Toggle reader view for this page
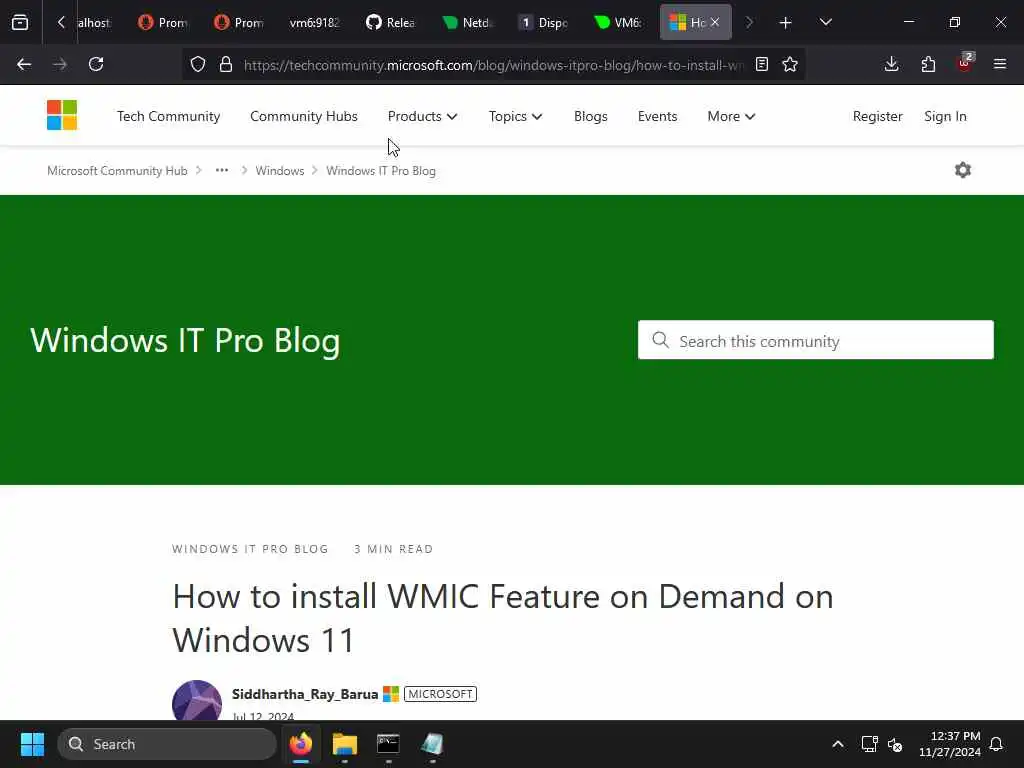This screenshot has width=1024, height=768. 761,64
